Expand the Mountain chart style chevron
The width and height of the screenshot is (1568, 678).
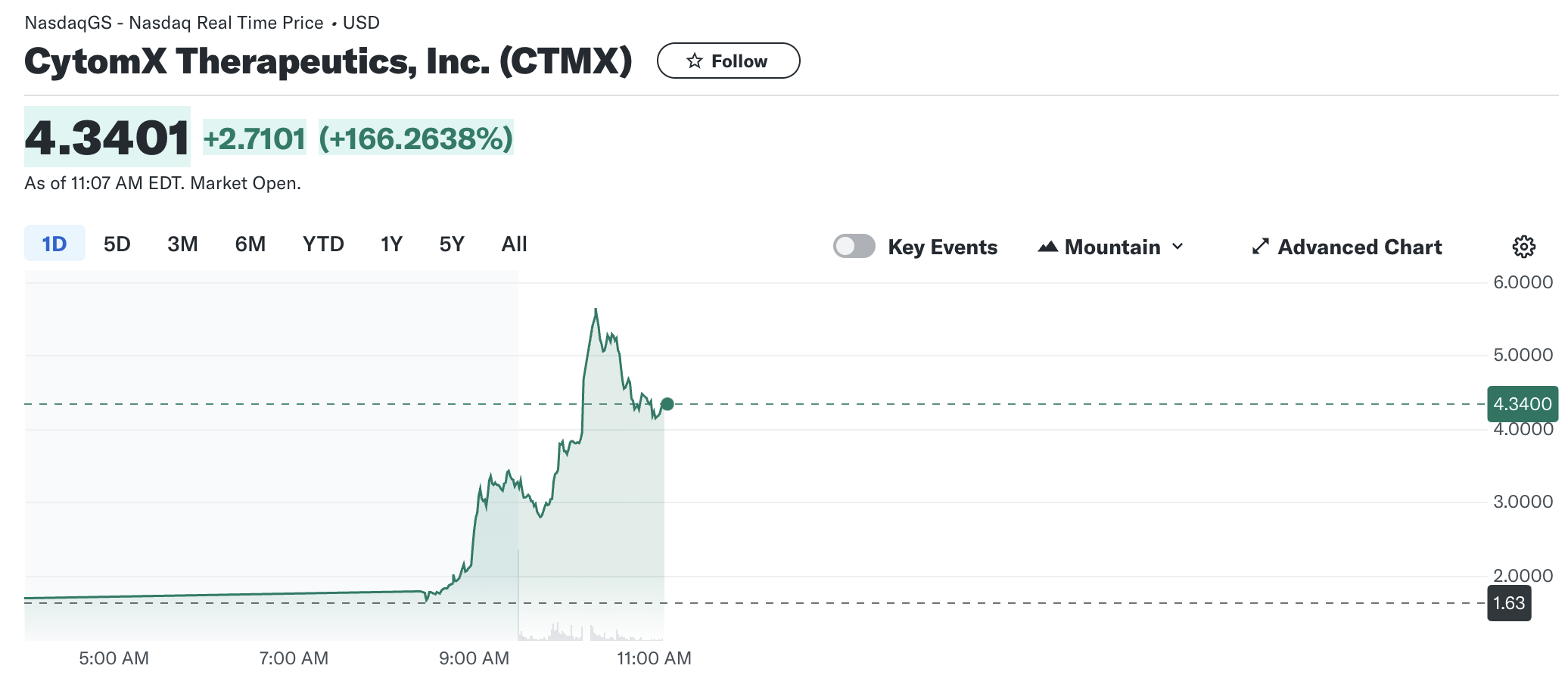point(1178,247)
